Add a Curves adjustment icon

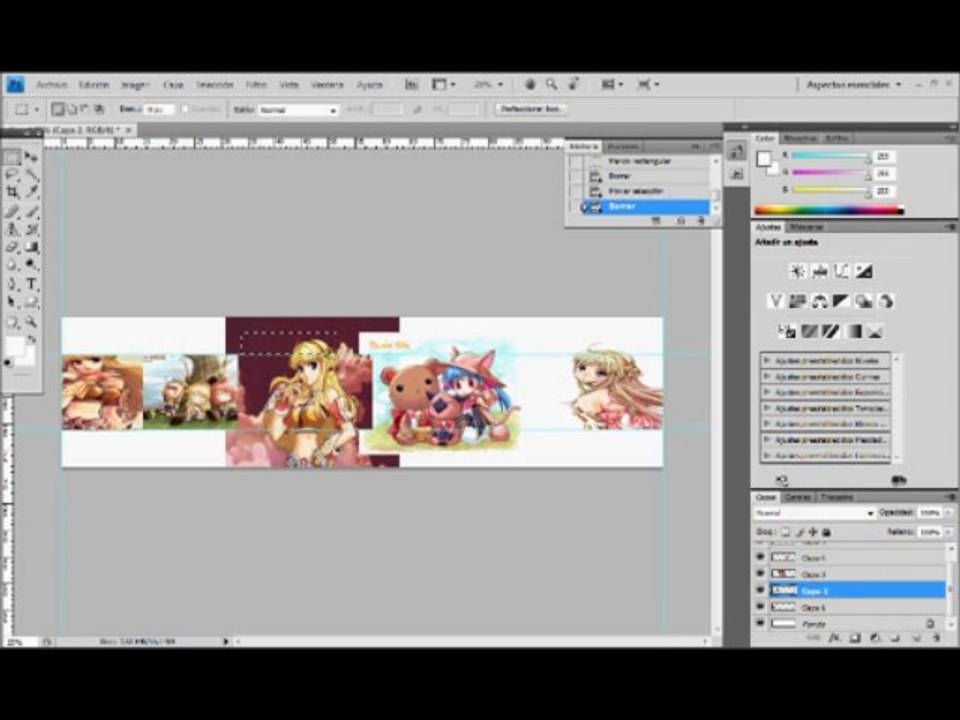point(841,271)
